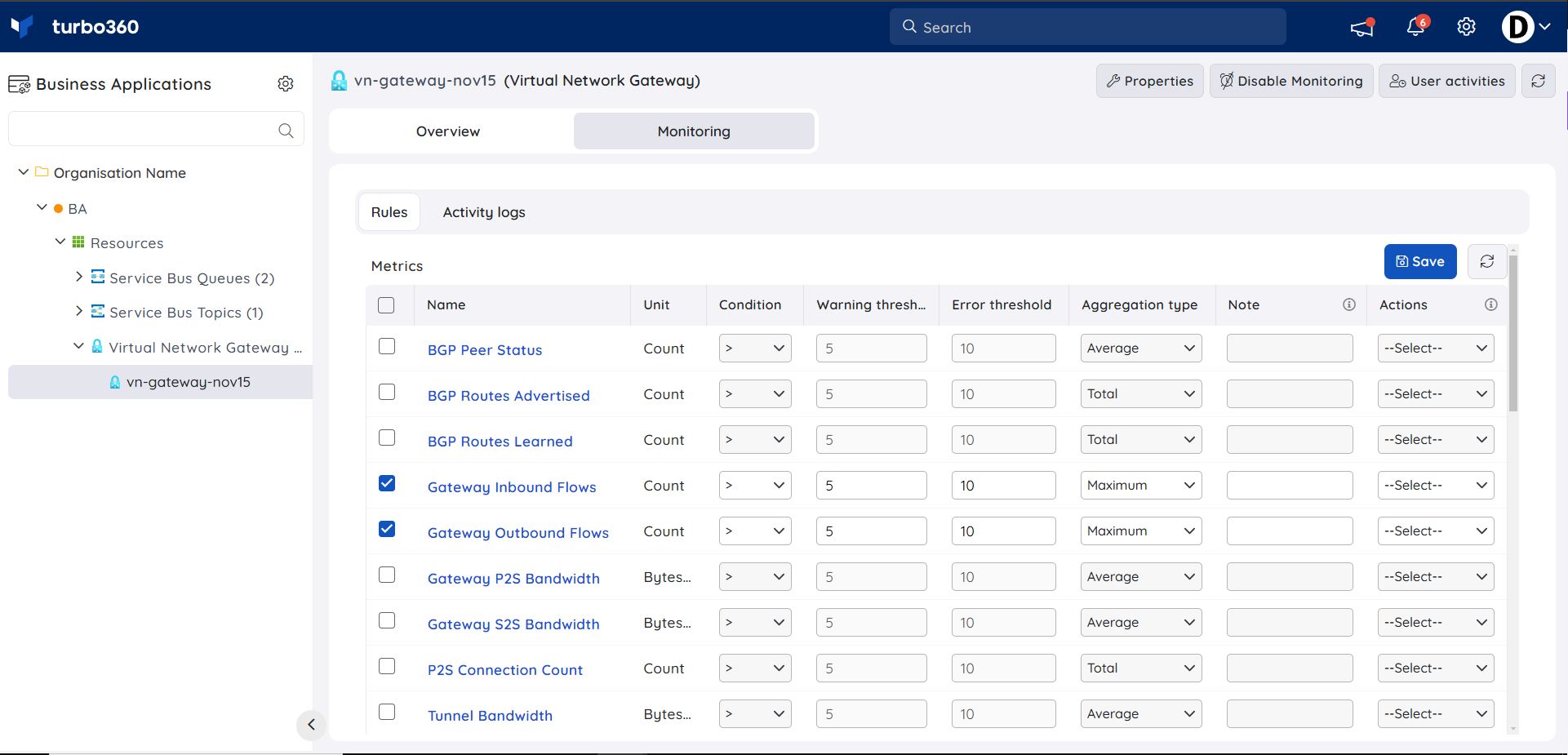Open condition dropdown for BGP Peer Status
Screen dimensions: 1568x755
point(755,349)
